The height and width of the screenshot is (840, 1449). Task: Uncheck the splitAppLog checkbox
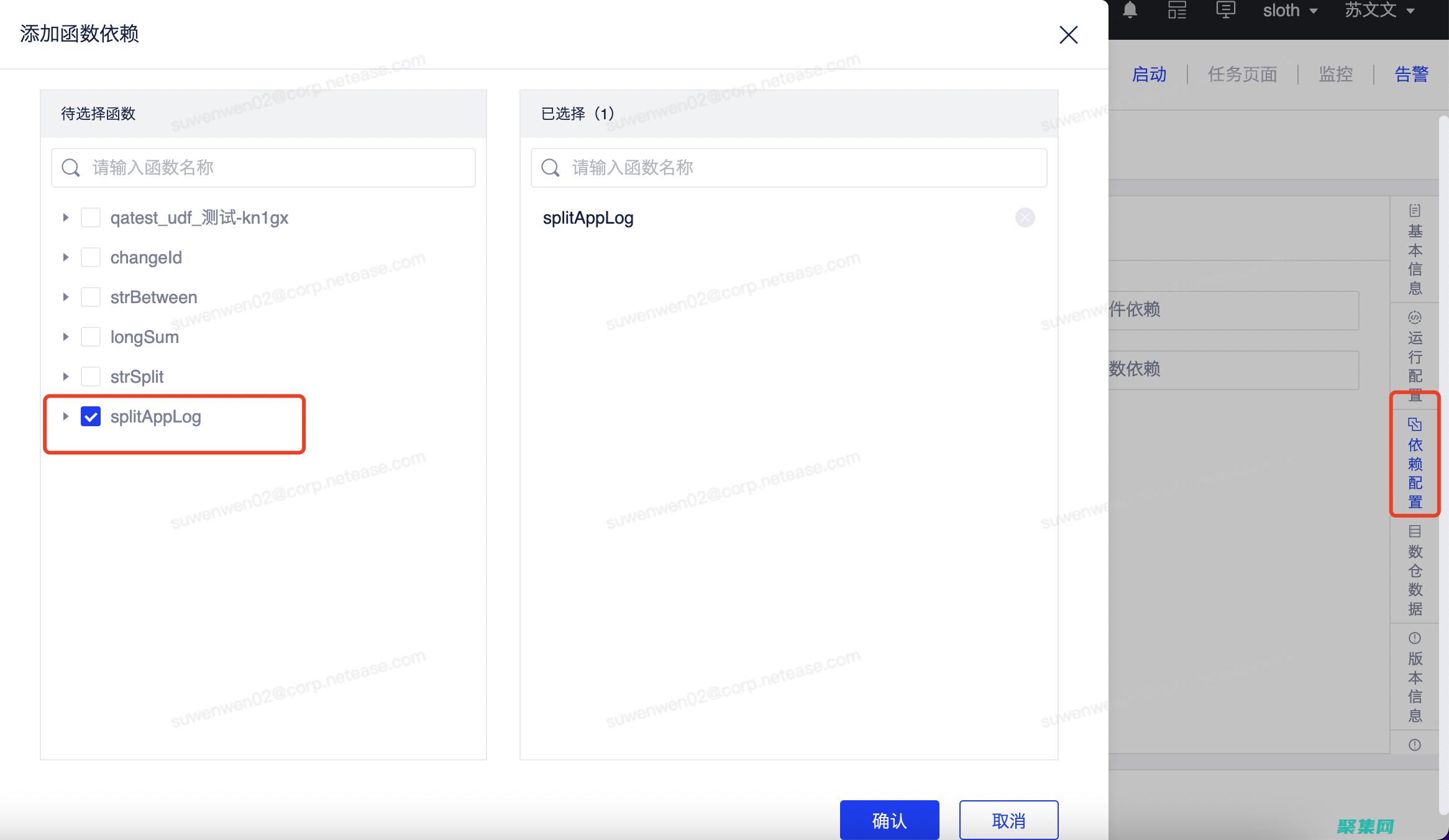pyautogui.click(x=91, y=416)
